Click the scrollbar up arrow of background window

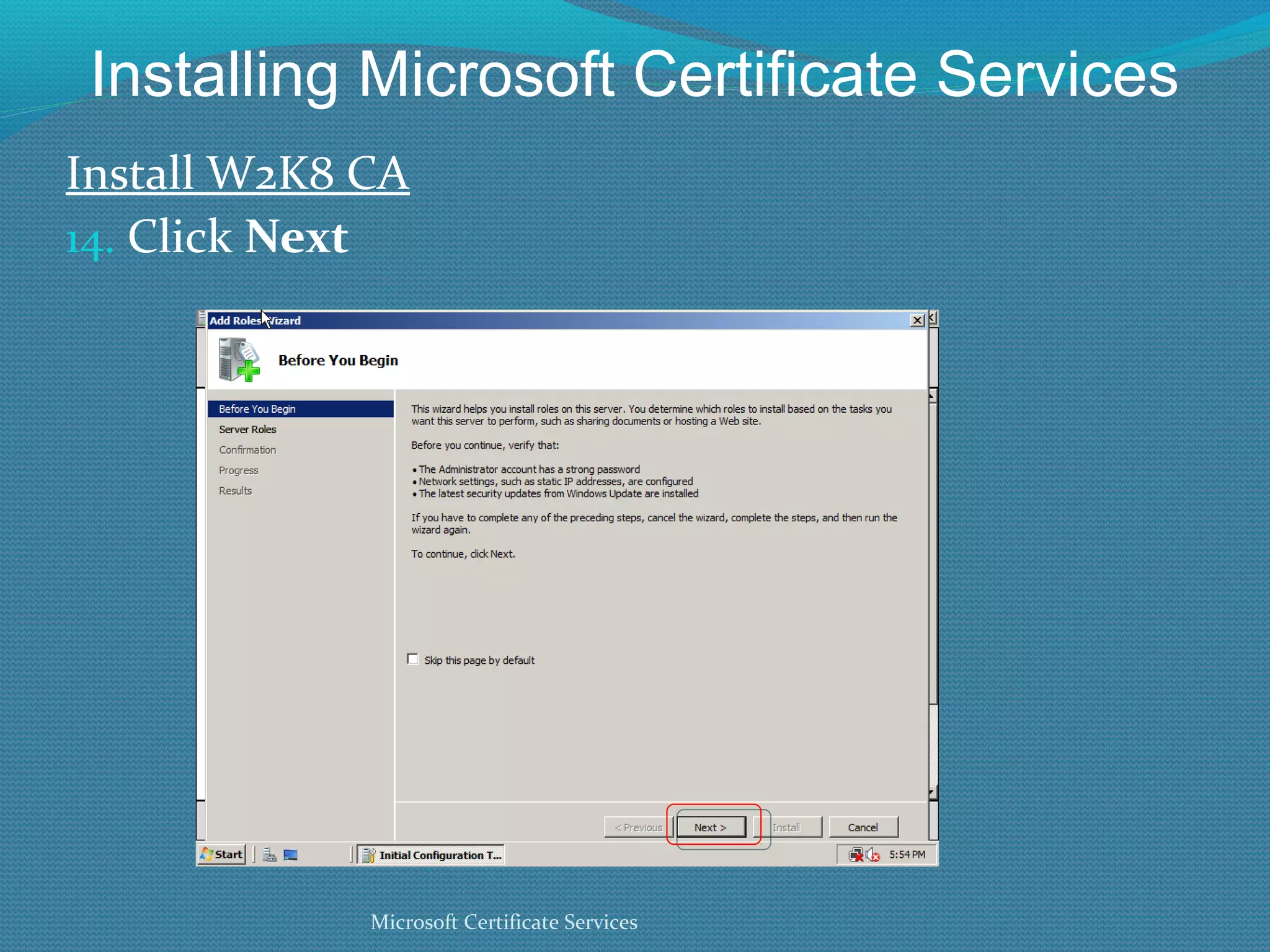click(933, 396)
